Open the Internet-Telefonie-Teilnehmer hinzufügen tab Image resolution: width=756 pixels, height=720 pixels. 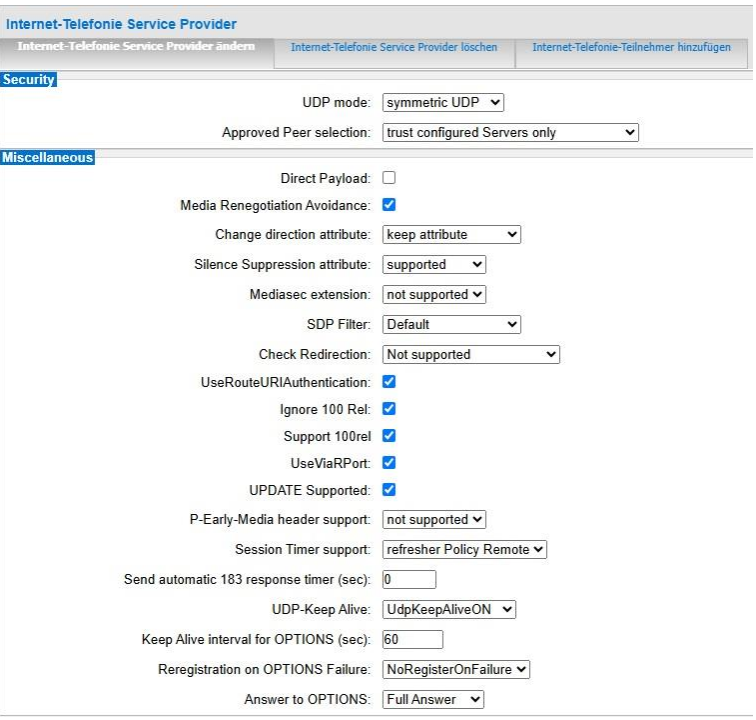(631, 48)
